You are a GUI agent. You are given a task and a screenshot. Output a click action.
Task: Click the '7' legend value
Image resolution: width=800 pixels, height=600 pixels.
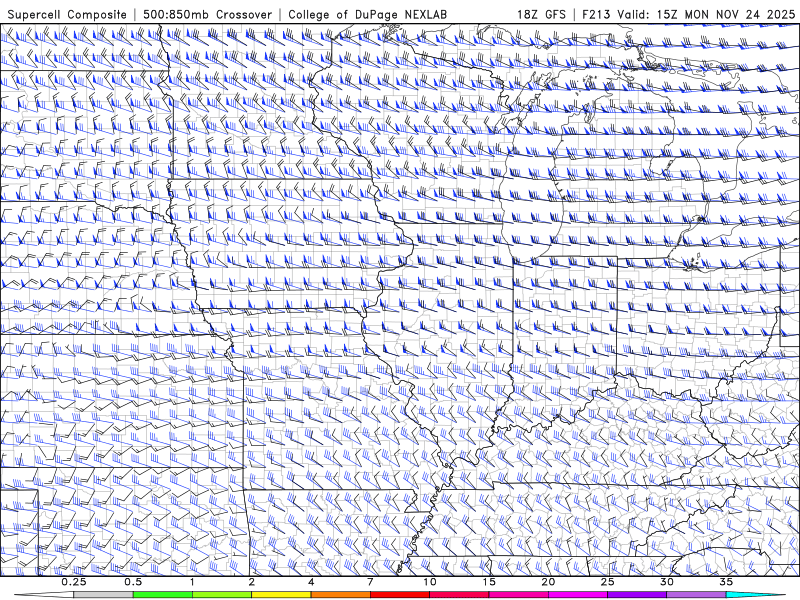click(370, 582)
